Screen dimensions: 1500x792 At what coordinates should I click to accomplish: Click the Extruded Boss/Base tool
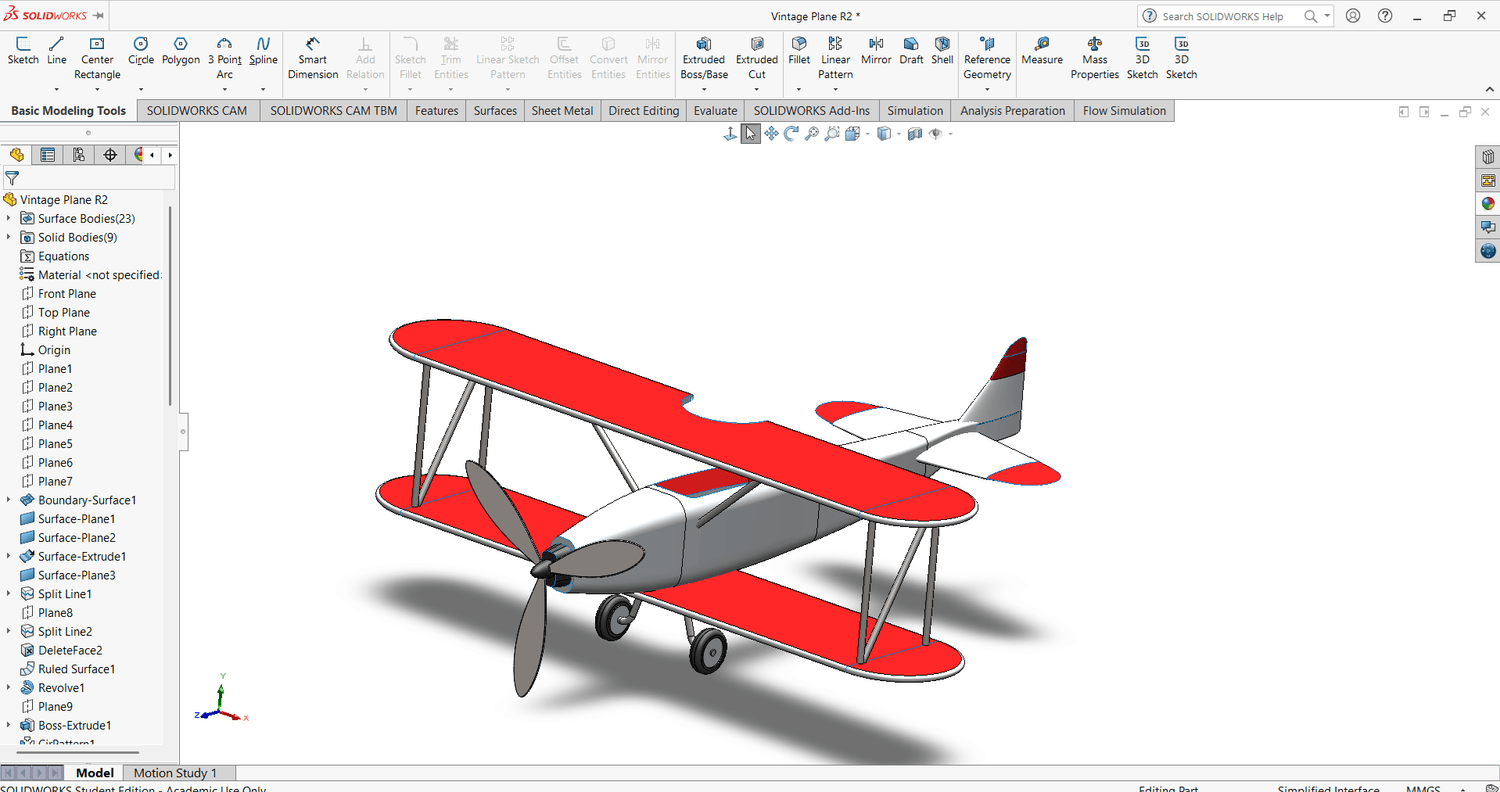tap(704, 59)
